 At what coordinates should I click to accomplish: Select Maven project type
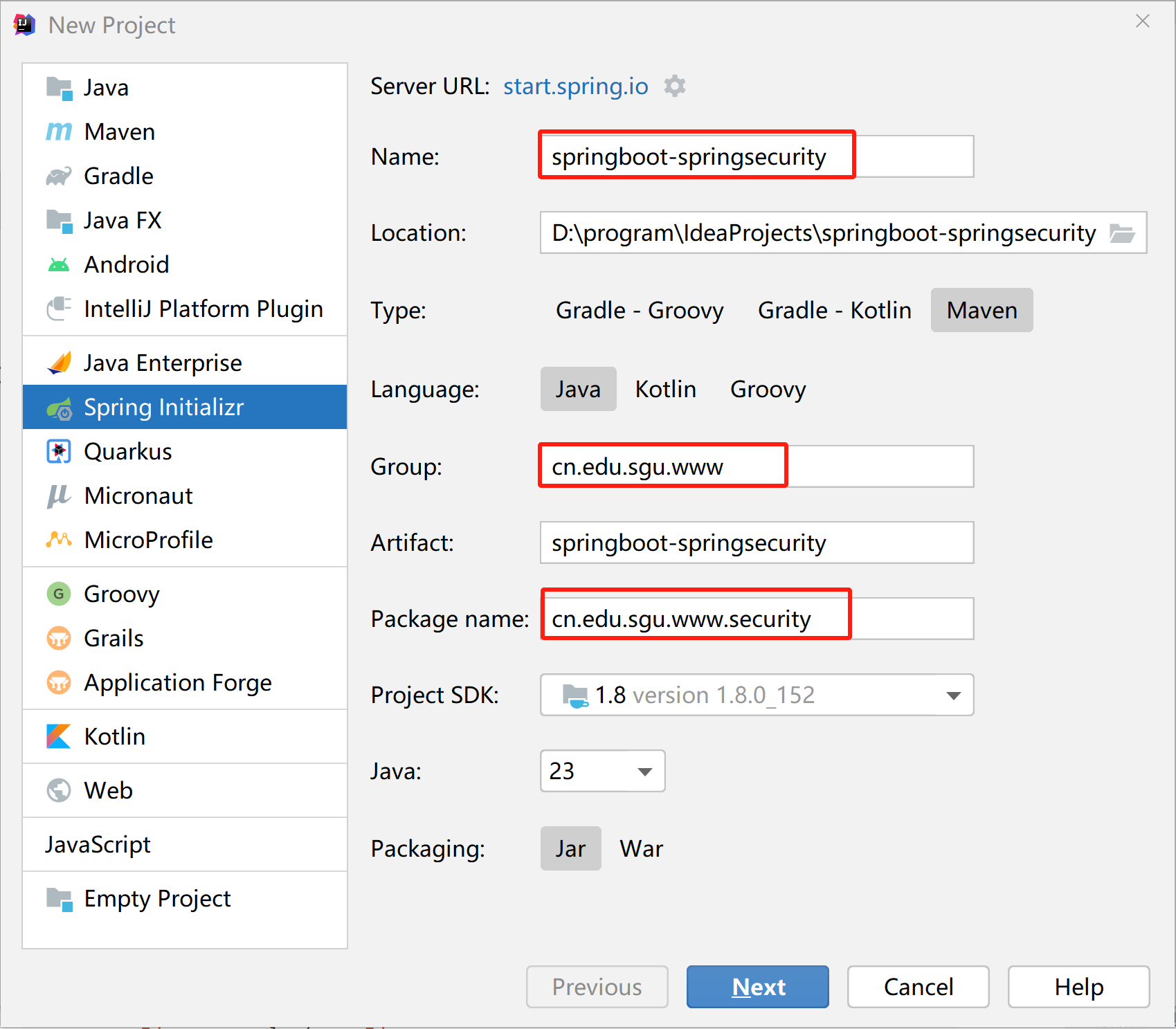982,310
